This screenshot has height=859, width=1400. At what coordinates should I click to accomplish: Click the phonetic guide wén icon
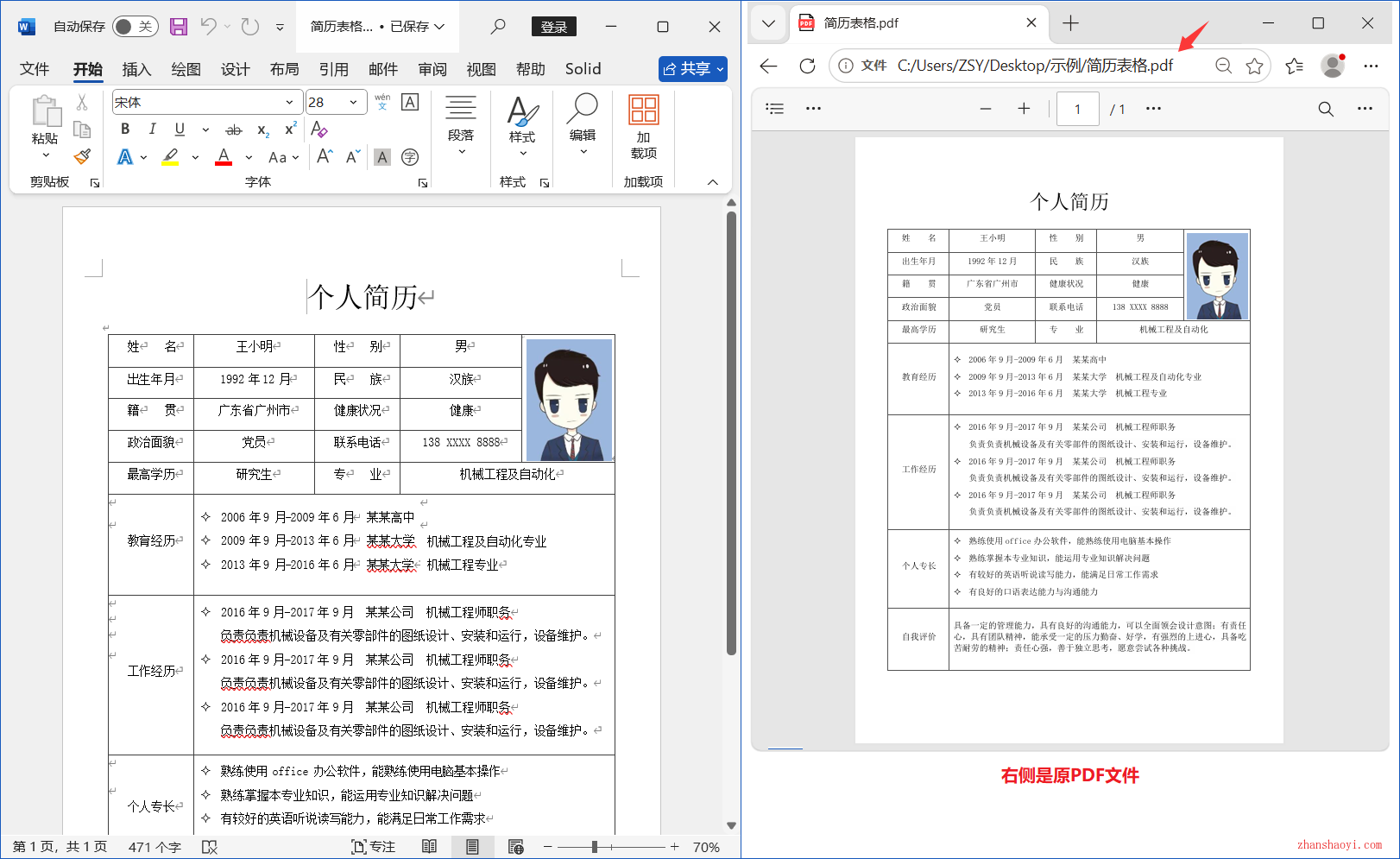(382, 102)
